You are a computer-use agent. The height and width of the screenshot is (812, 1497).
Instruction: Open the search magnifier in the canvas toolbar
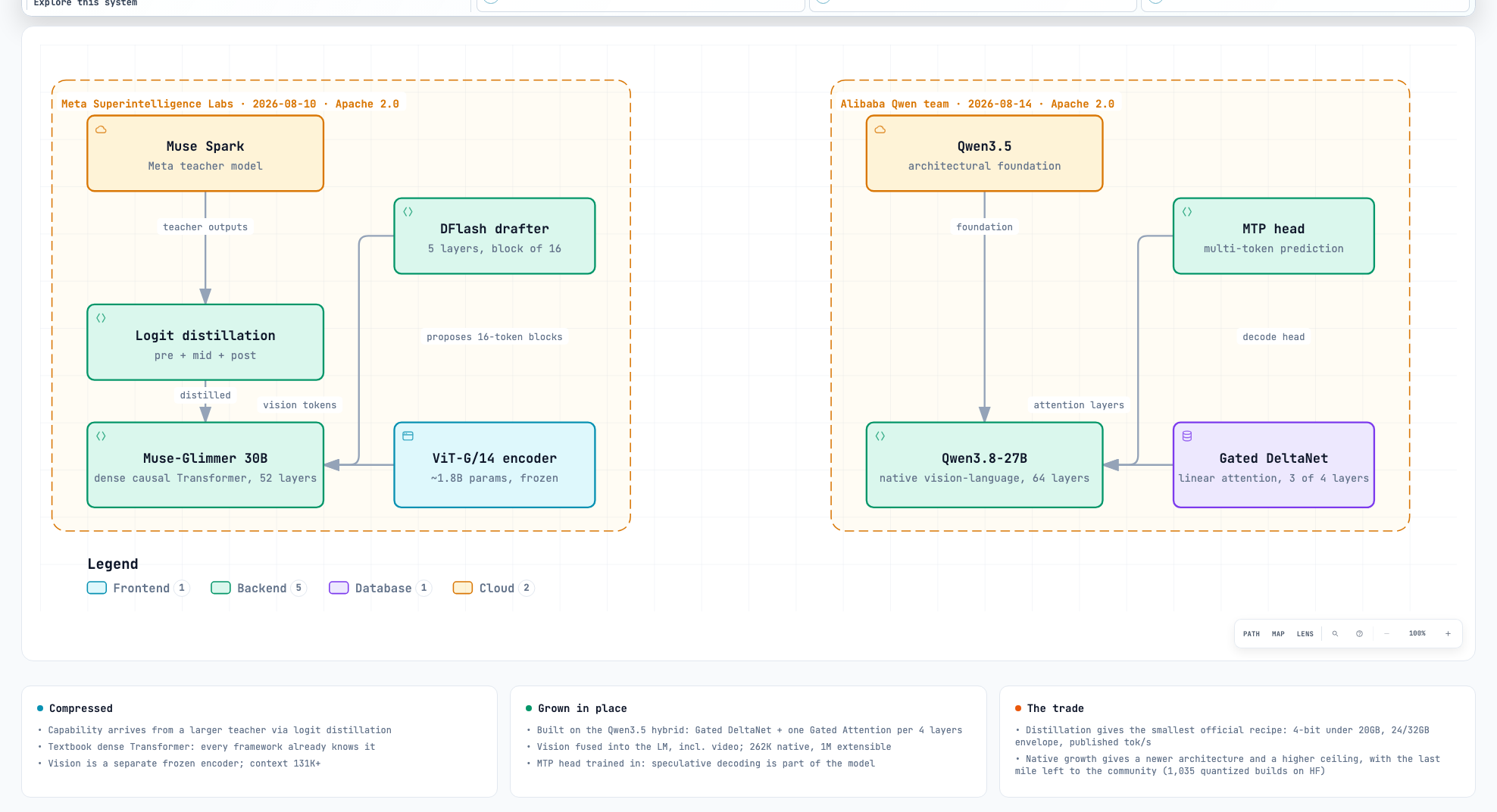[1335, 634]
